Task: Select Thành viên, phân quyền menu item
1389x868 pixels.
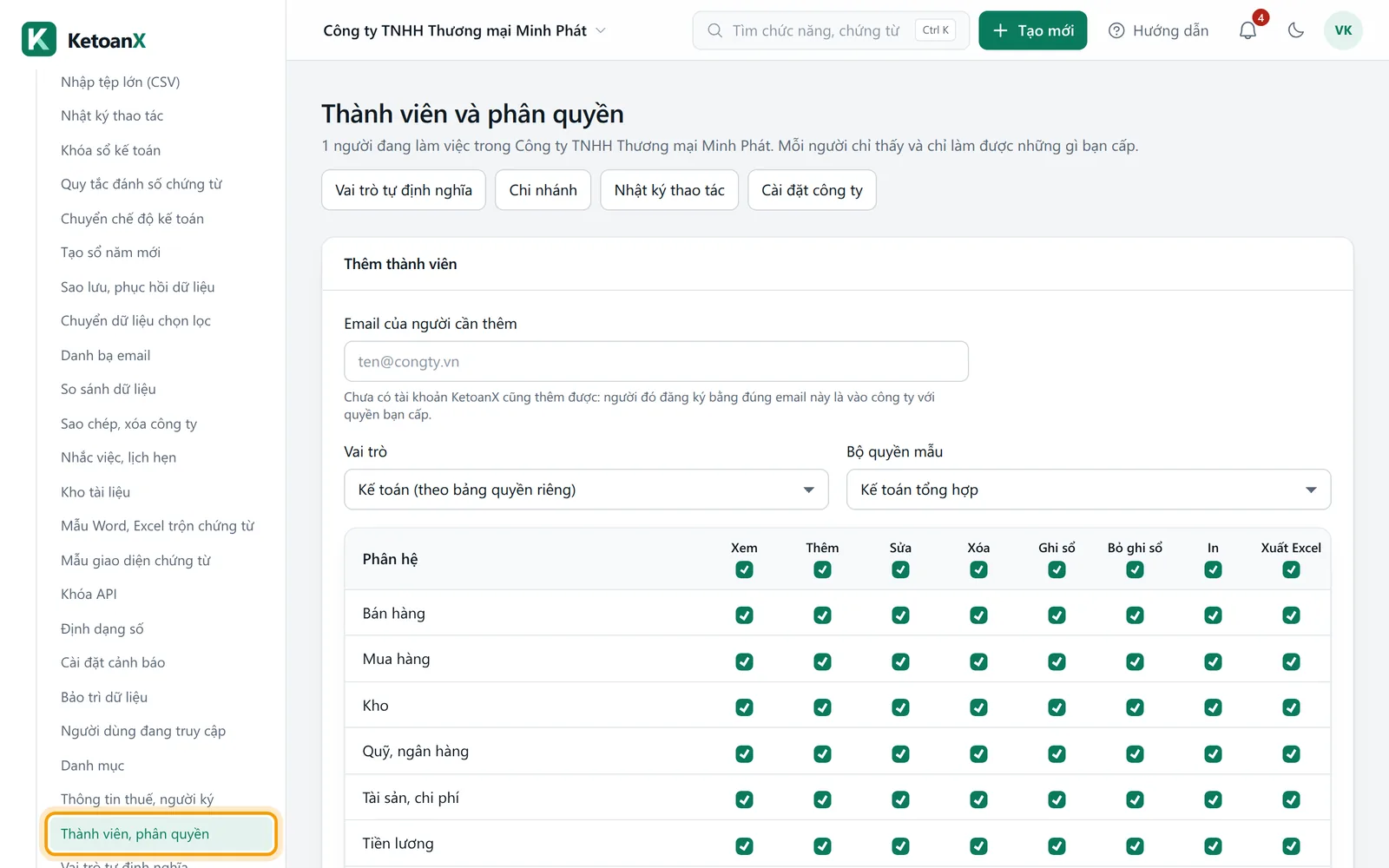Action: [161, 834]
